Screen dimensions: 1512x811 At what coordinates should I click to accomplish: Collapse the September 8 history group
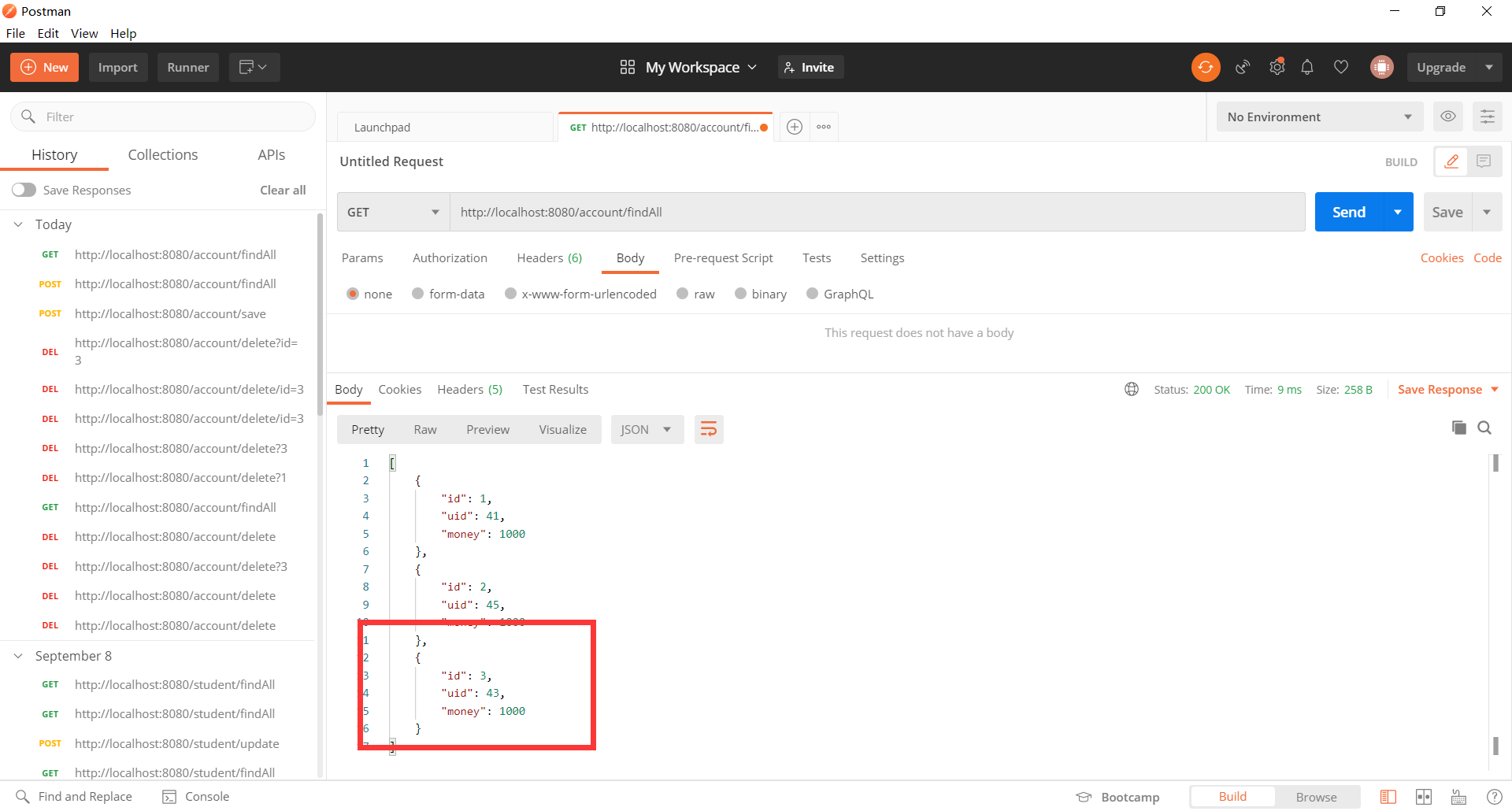pos(18,656)
